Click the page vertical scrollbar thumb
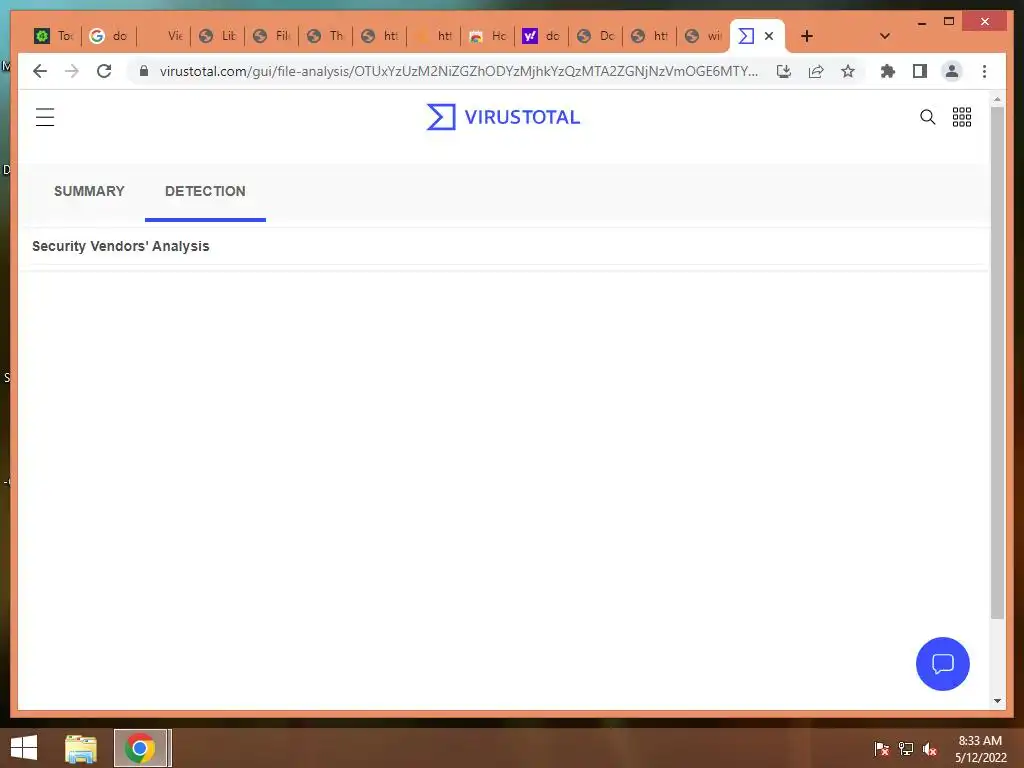The height and width of the screenshot is (768, 1024). coord(997,362)
